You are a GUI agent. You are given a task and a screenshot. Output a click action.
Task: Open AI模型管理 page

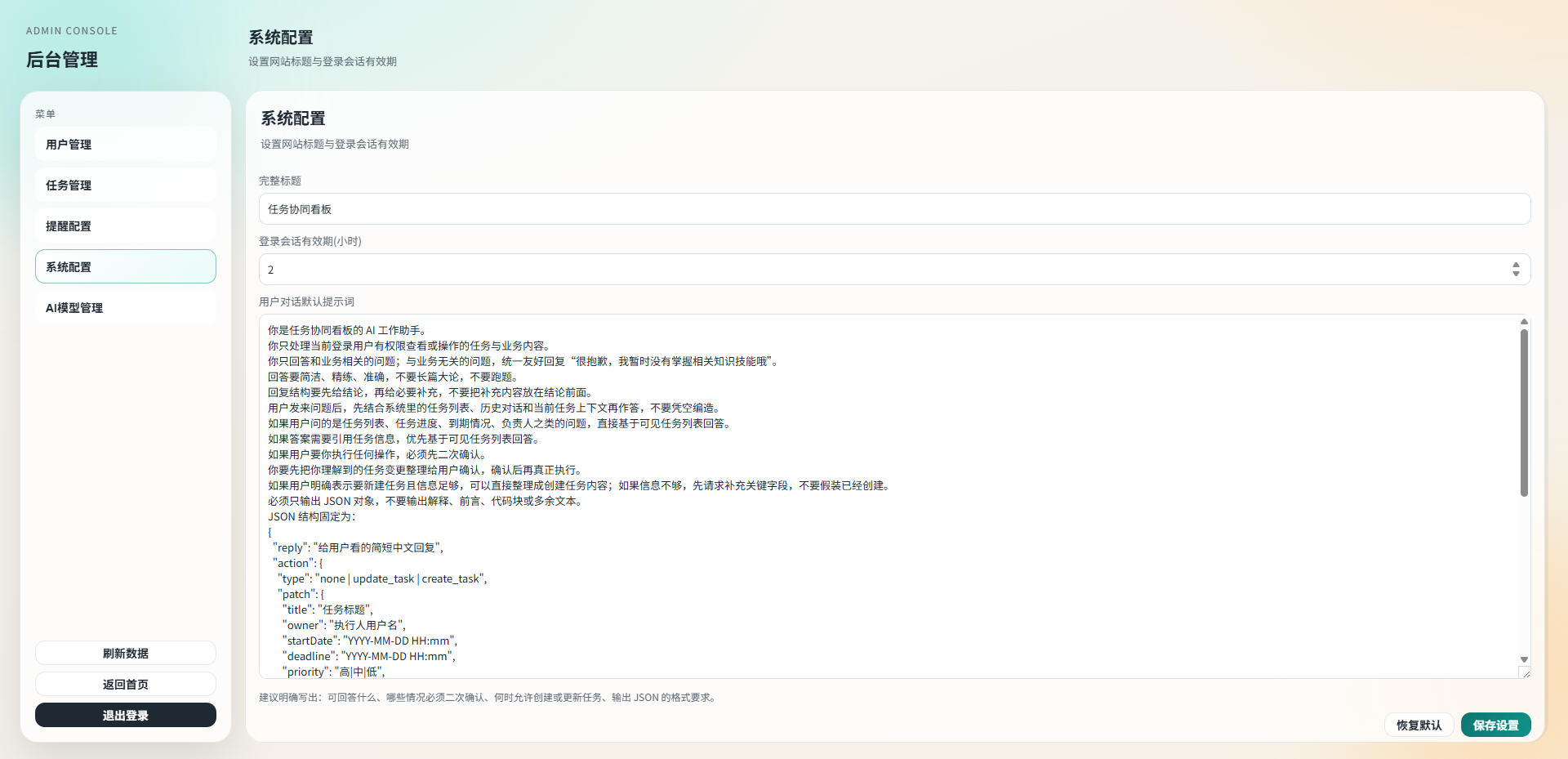point(125,308)
